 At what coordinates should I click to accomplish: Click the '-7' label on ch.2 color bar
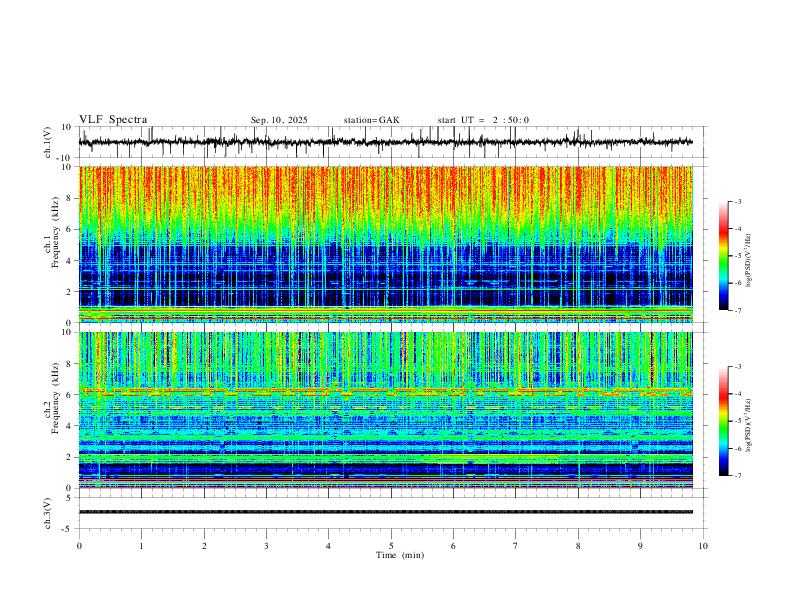(x=737, y=476)
